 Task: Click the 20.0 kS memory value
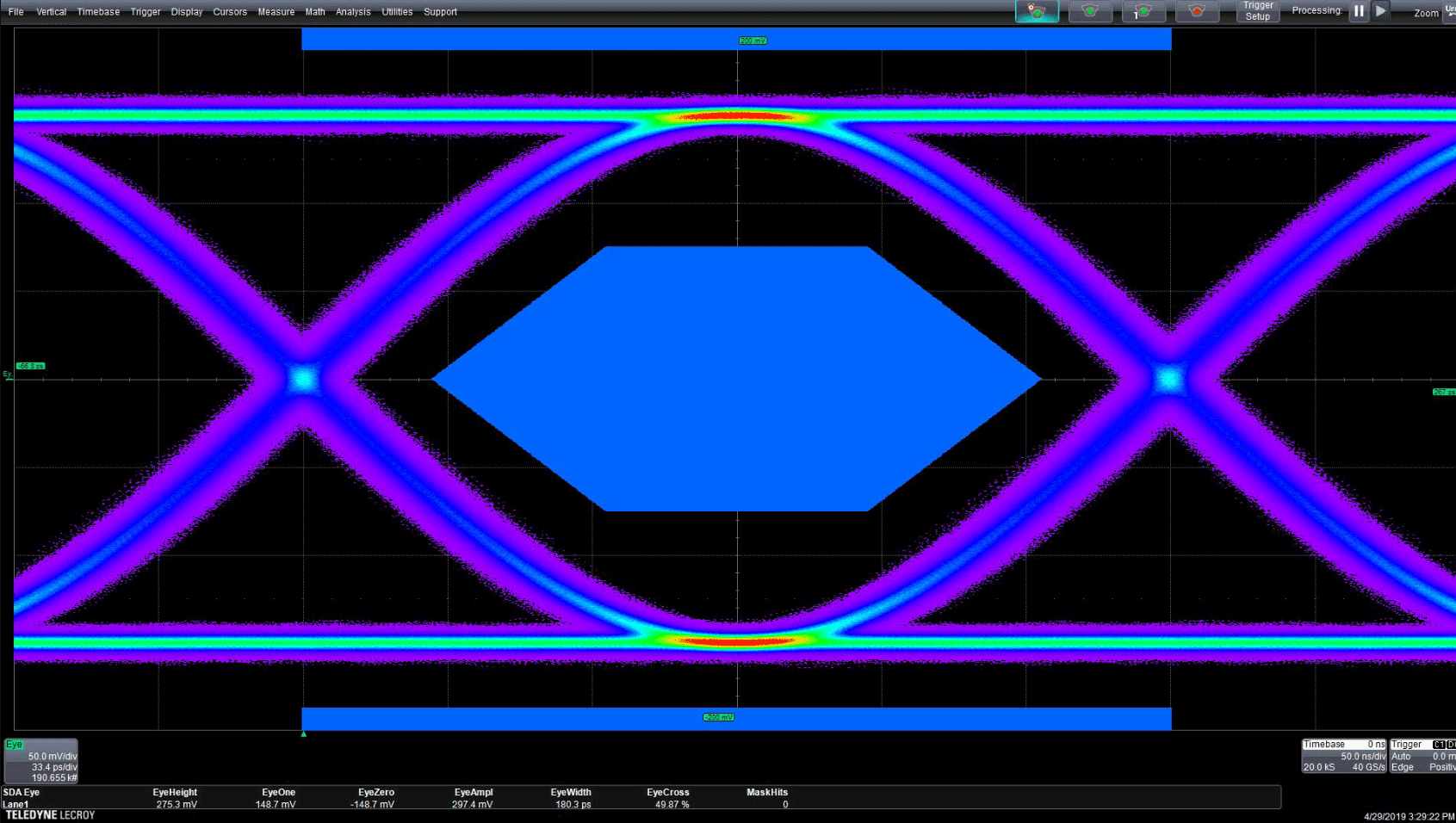click(x=1319, y=767)
